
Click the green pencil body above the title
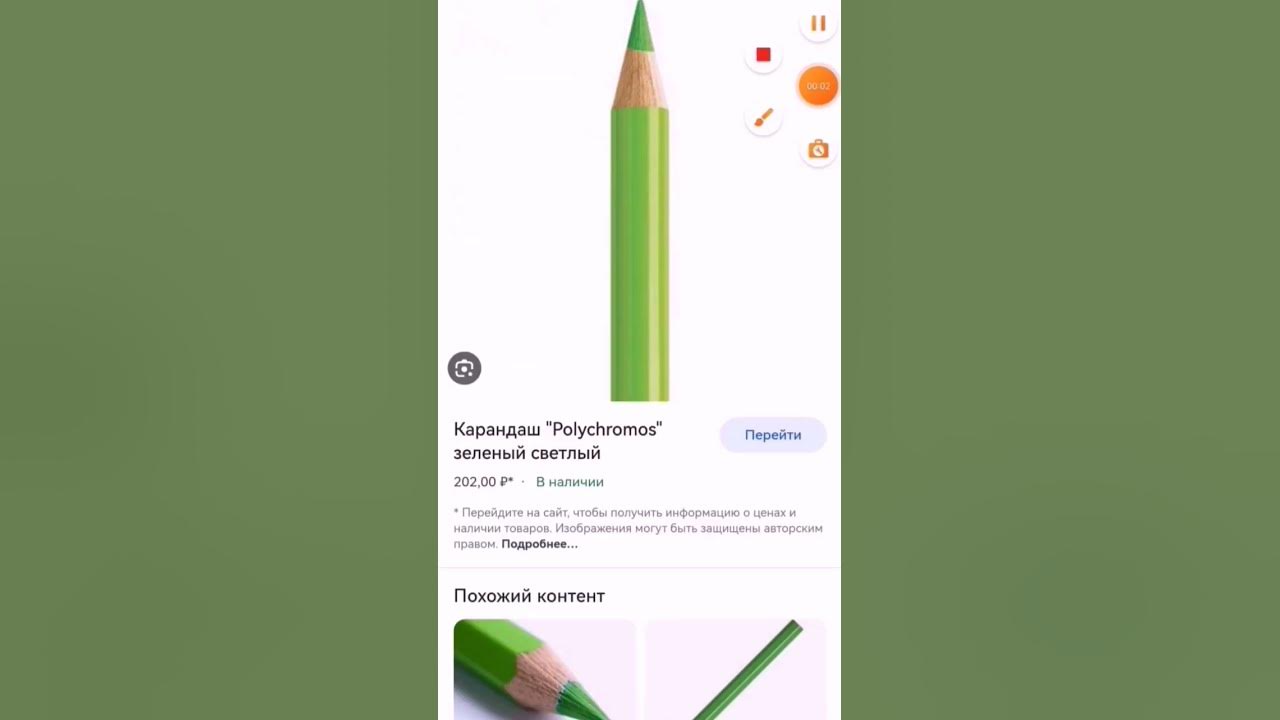click(x=640, y=255)
